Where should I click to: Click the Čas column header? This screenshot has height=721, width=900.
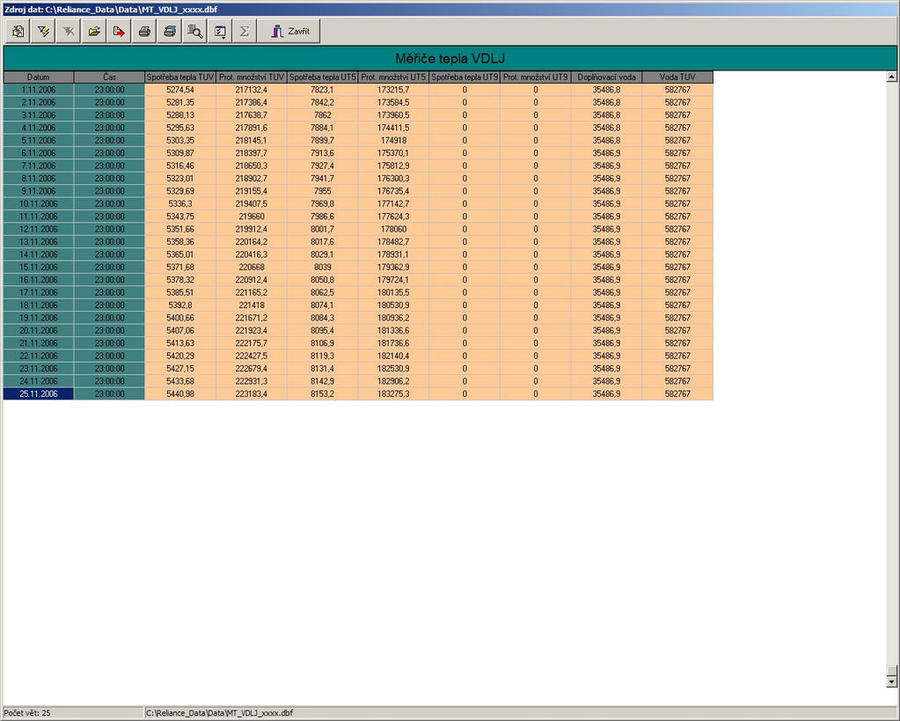109,77
